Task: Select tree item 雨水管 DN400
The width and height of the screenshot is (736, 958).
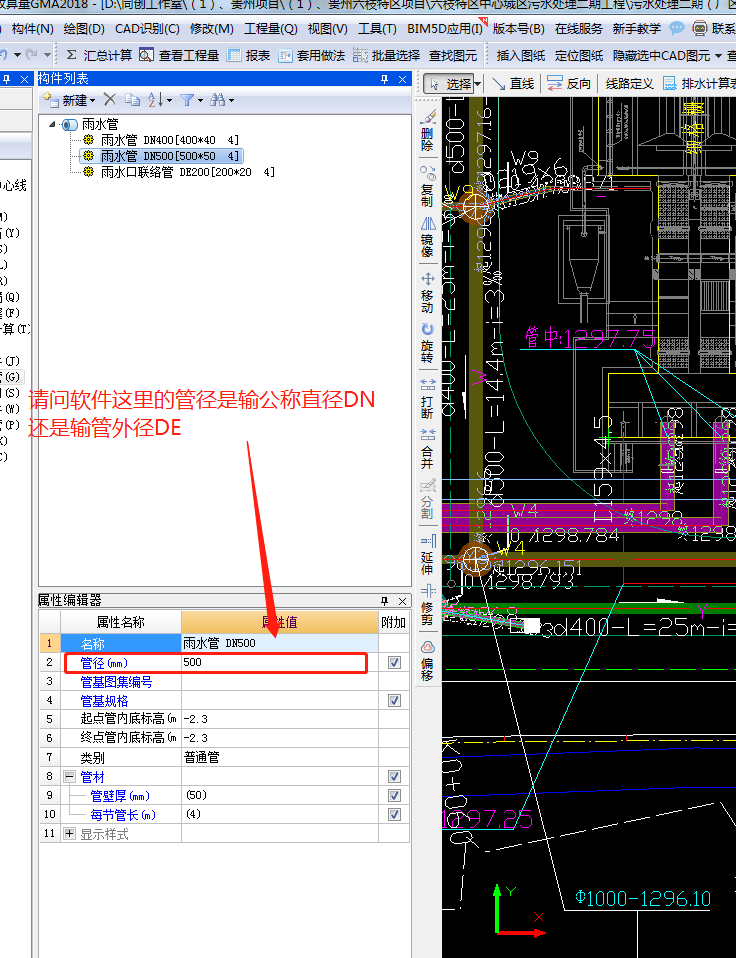Action: [x=170, y=140]
